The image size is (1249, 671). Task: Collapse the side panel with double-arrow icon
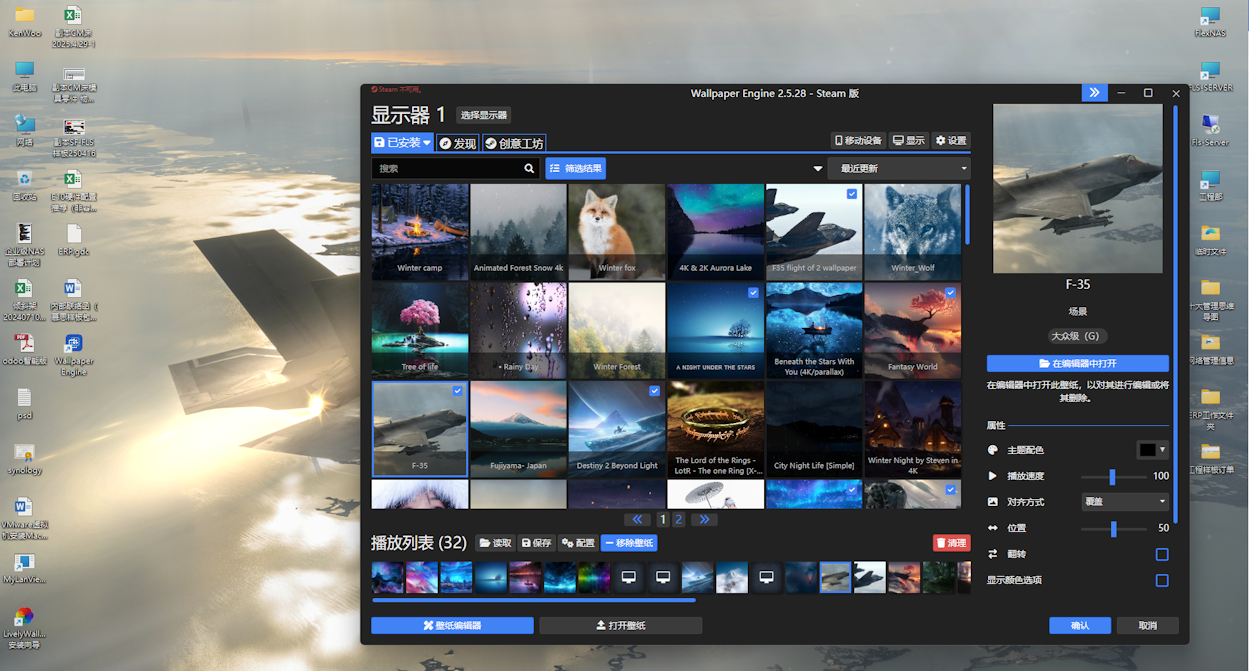tap(1094, 93)
